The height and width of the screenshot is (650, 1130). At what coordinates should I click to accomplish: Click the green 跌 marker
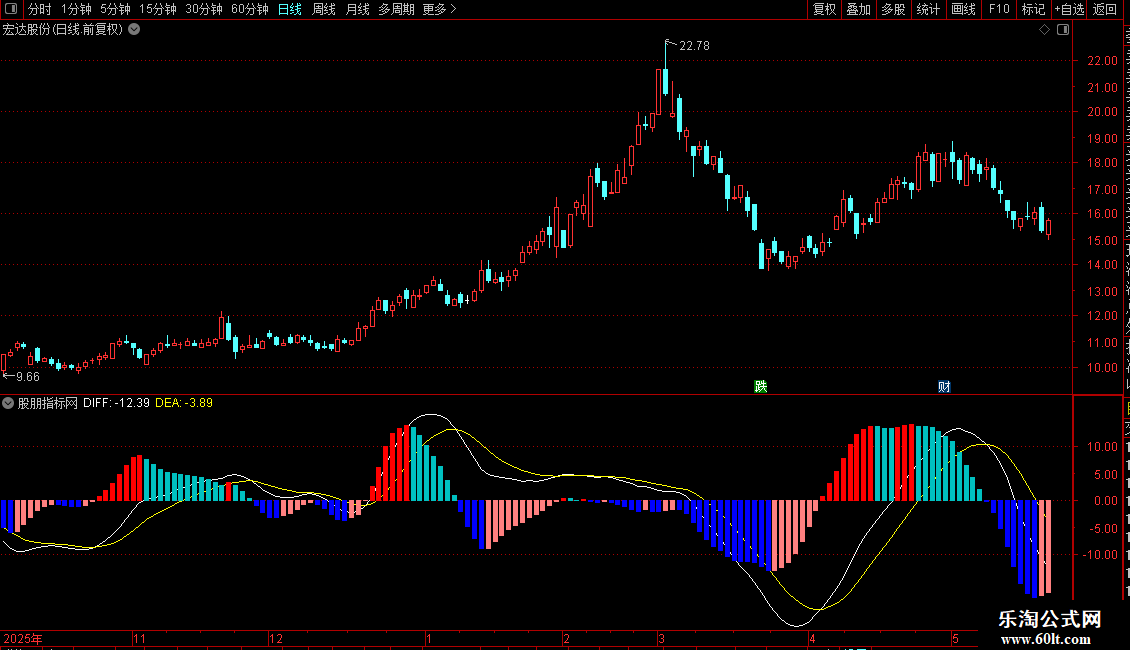[x=760, y=386]
